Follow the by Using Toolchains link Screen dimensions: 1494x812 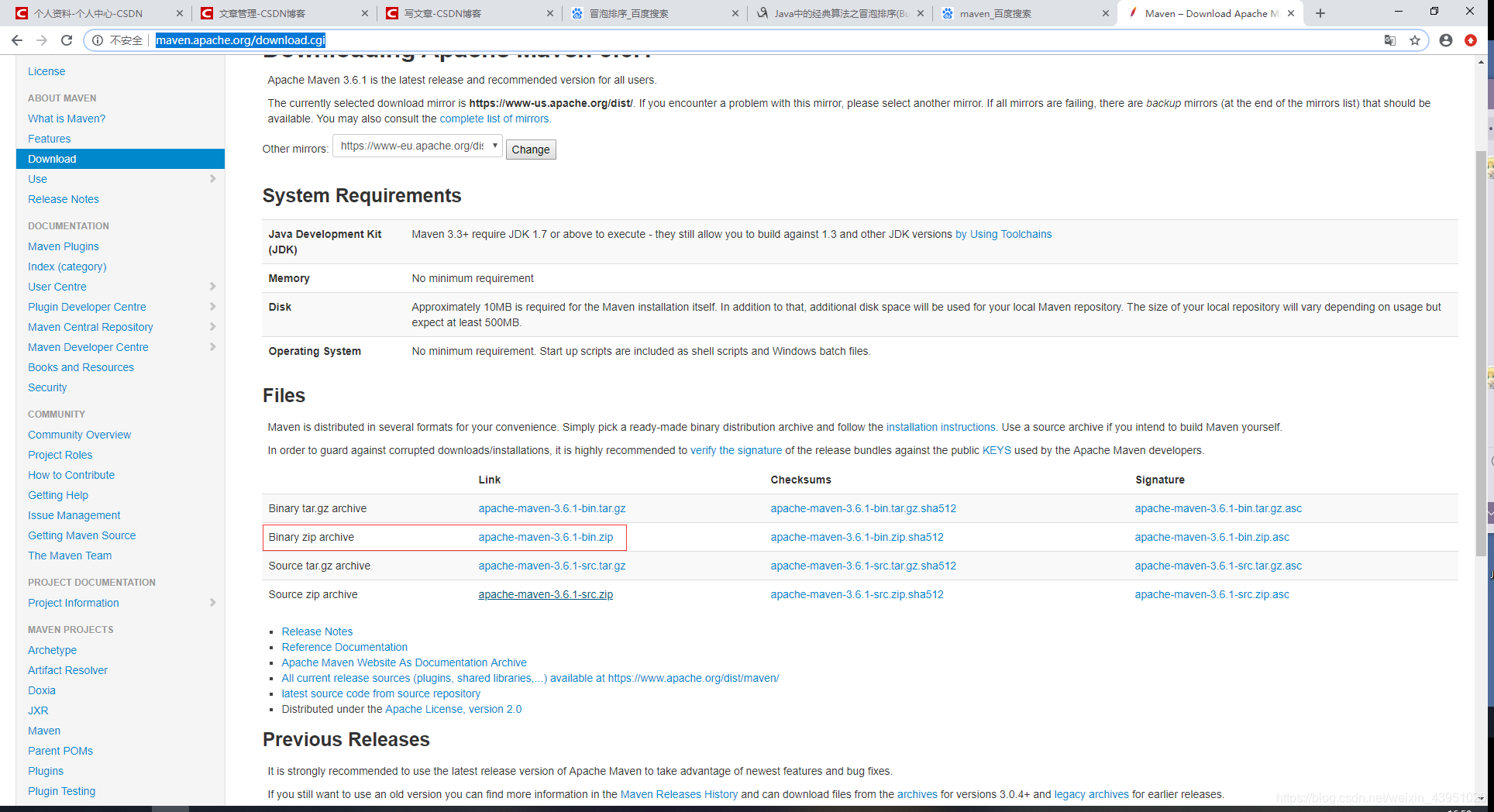pyautogui.click(x=1003, y=234)
